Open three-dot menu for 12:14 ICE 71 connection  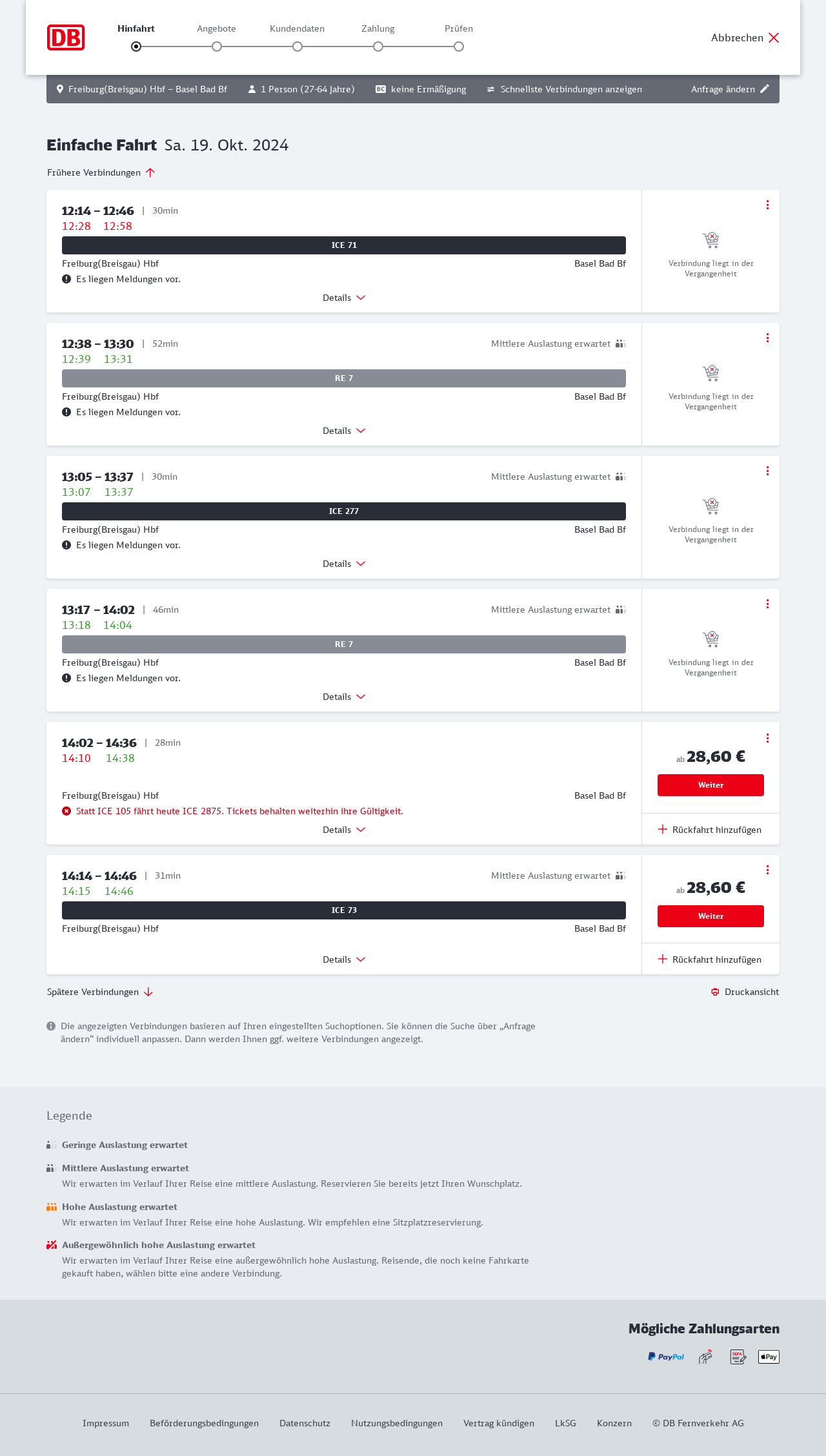(x=767, y=205)
